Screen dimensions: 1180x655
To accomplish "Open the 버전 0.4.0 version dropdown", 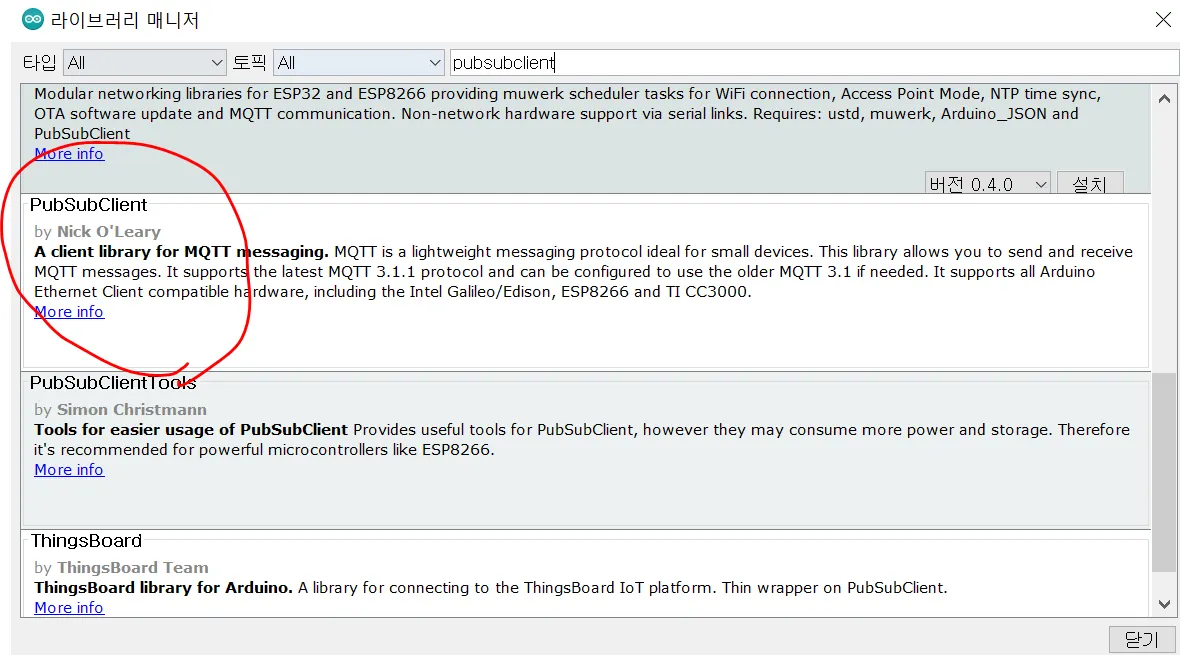I will 987,184.
